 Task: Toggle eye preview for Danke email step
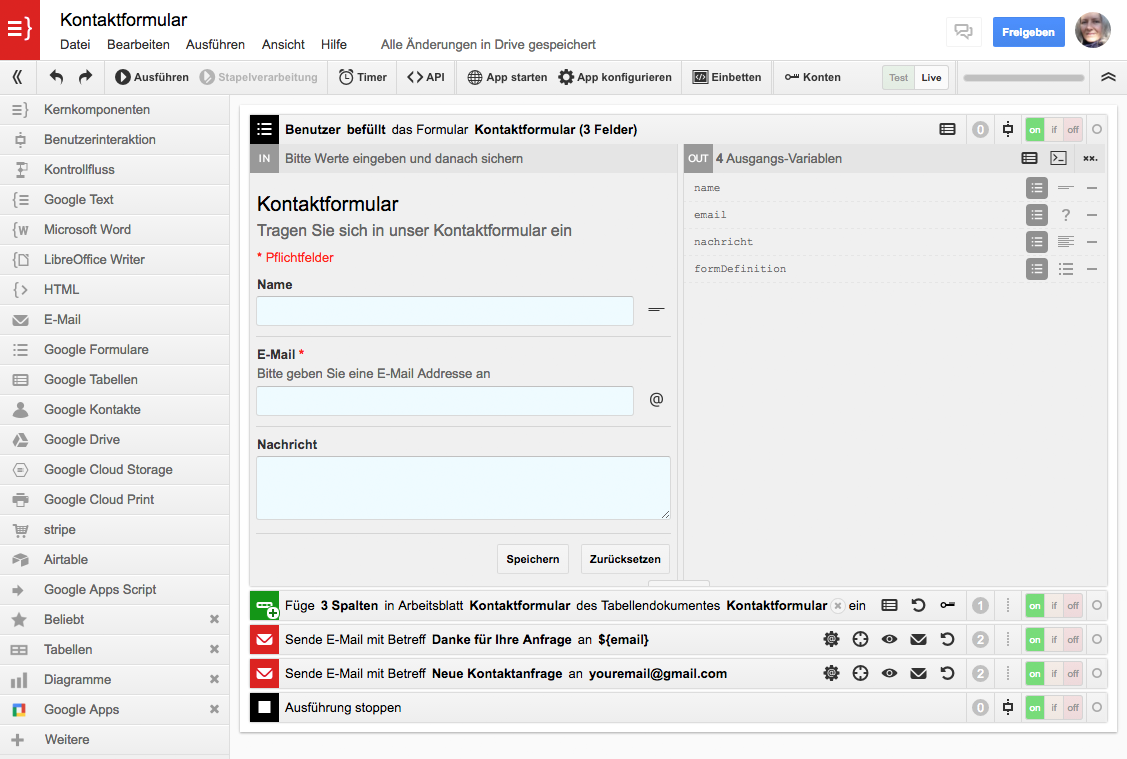tap(889, 639)
